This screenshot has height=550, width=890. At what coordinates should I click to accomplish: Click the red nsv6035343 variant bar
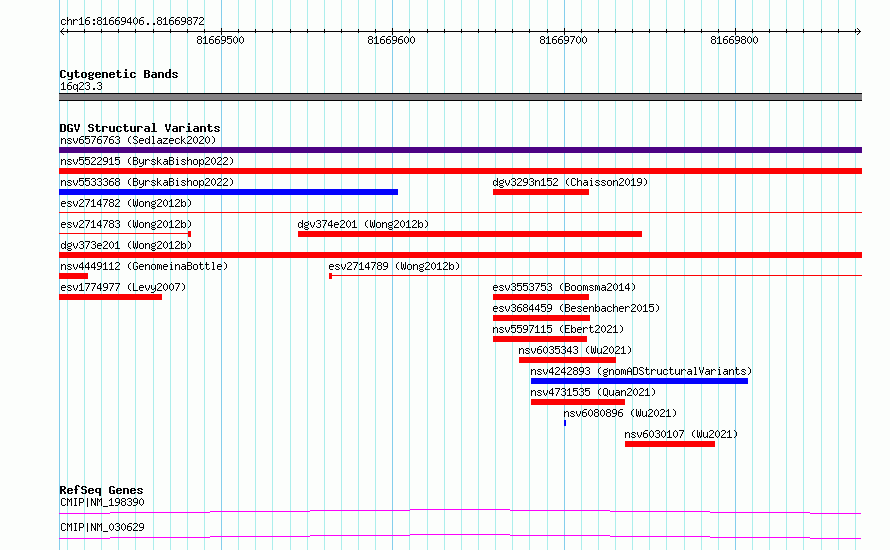pos(567,360)
